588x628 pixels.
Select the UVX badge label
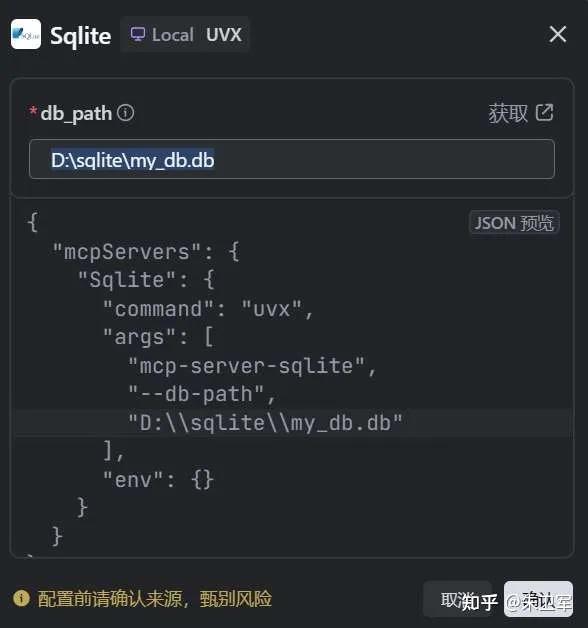click(x=224, y=34)
